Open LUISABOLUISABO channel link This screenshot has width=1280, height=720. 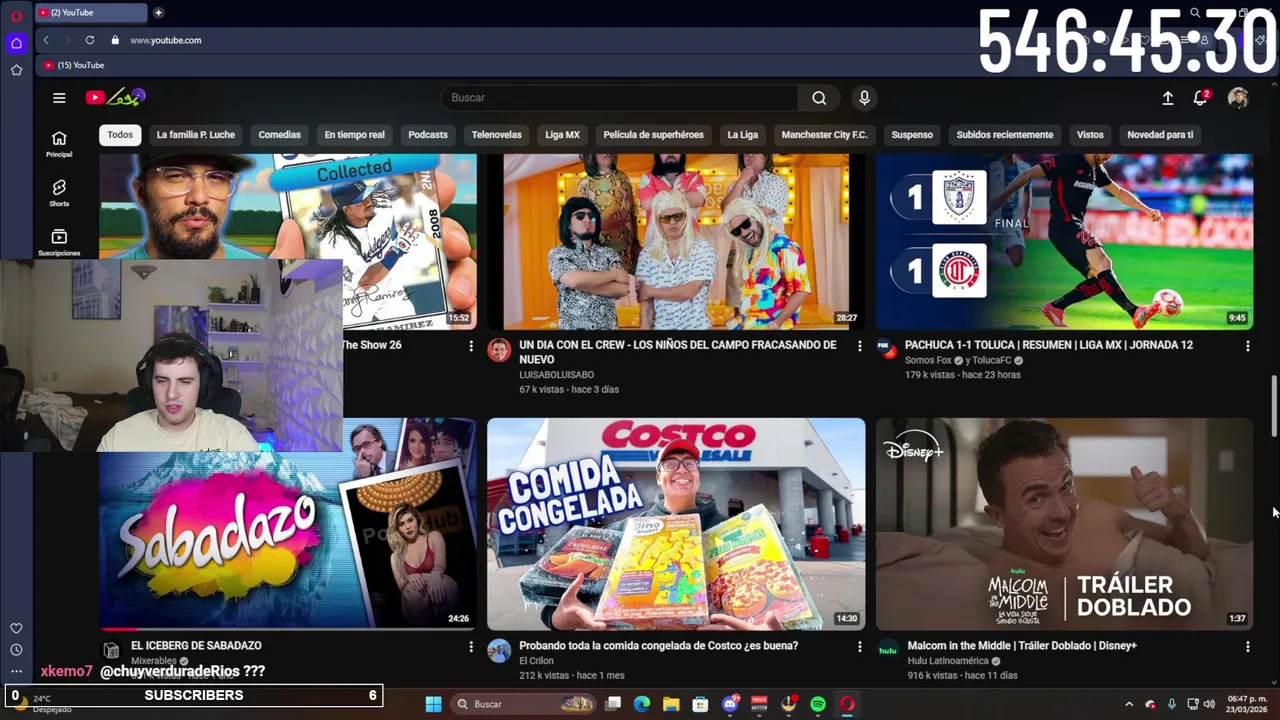point(557,375)
